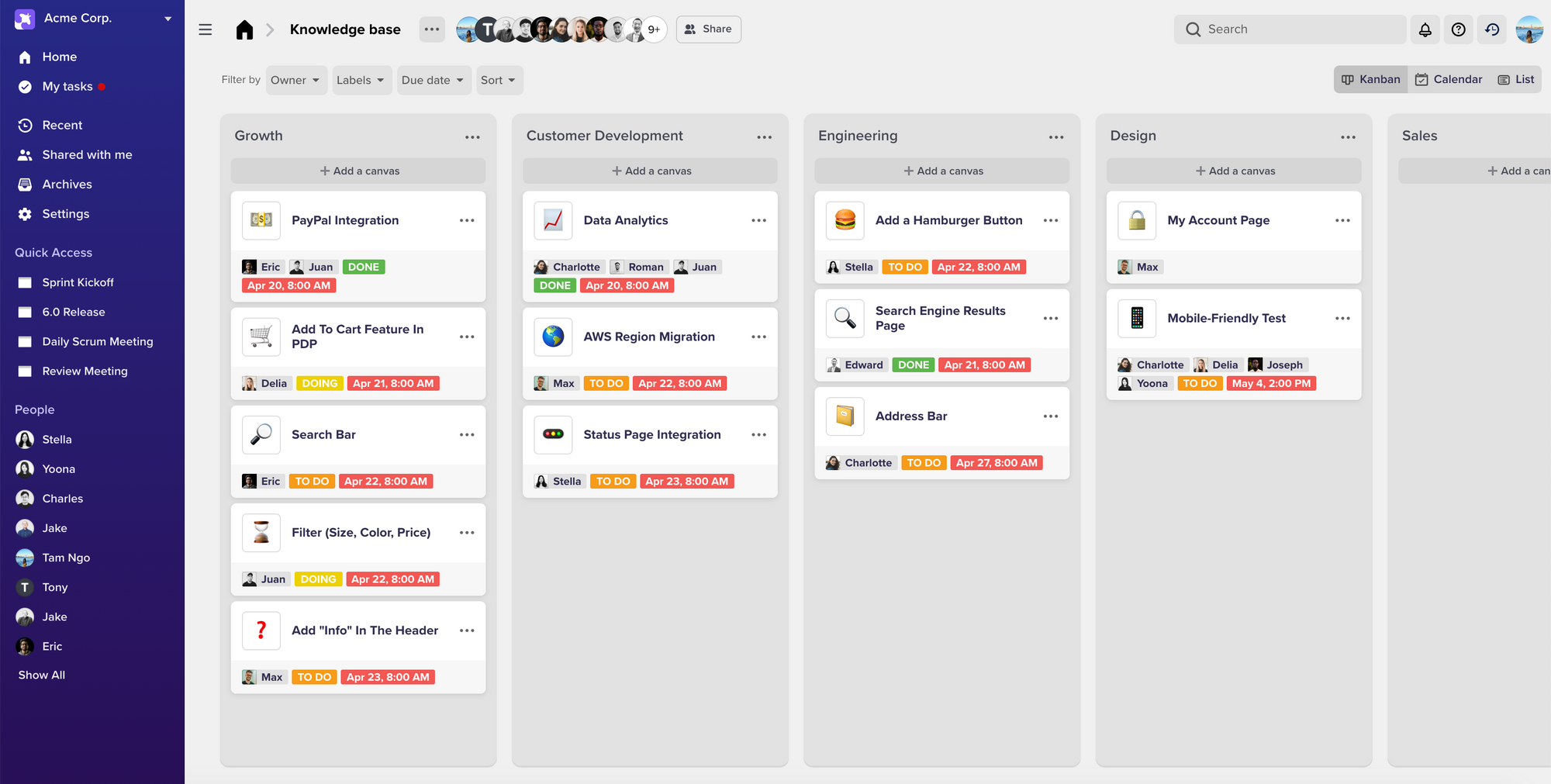Click the hamburger menu sidebar toggle

tap(206, 29)
